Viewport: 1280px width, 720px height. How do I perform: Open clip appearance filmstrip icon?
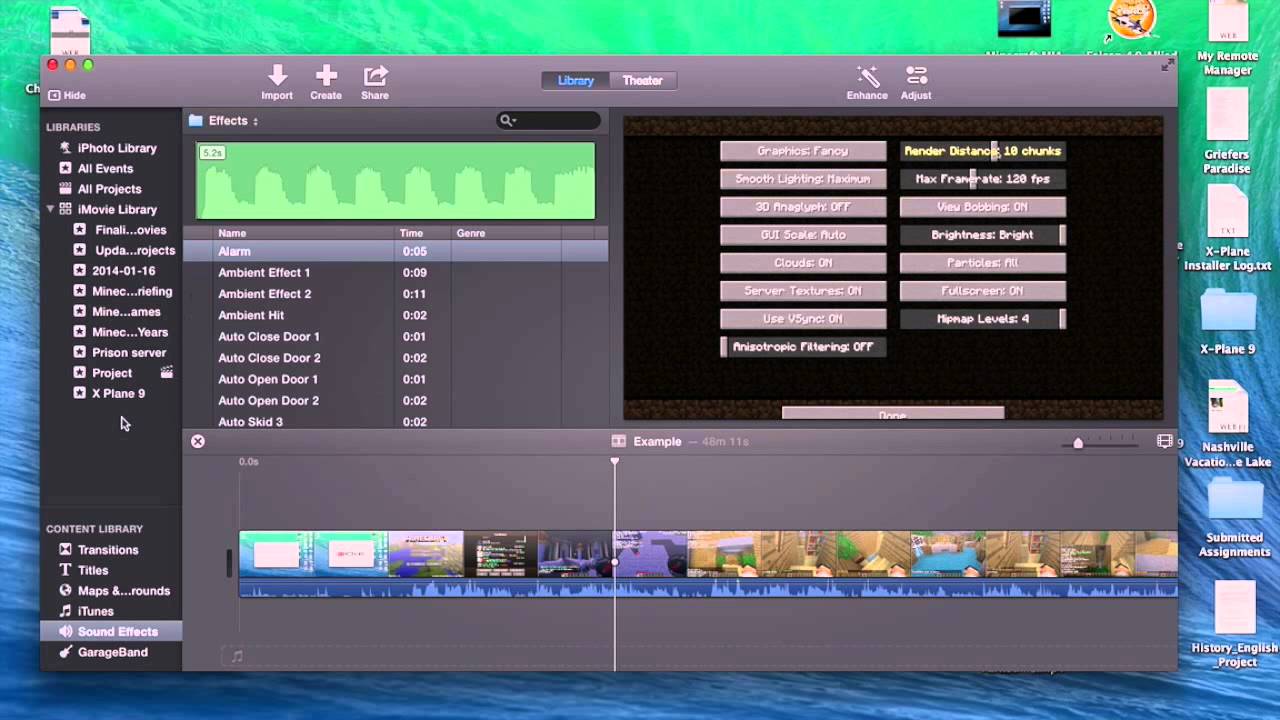pyautogui.click(x=1164, y=441)
